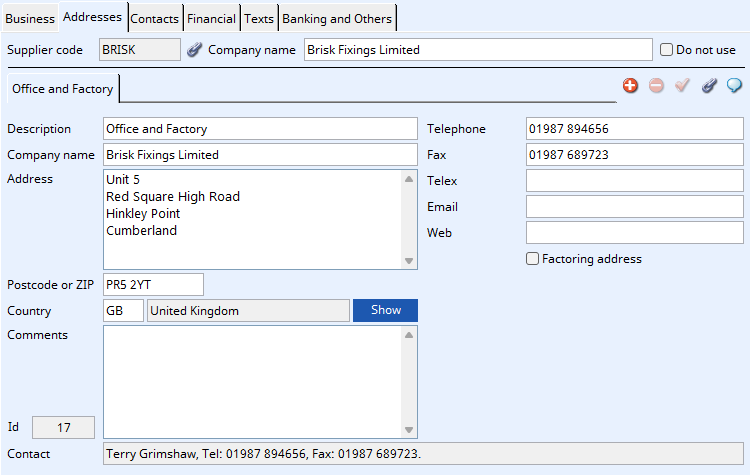750x475 pixels.
Task: Click the Supplier code field BRISK
Action: [x=140, y=50]
